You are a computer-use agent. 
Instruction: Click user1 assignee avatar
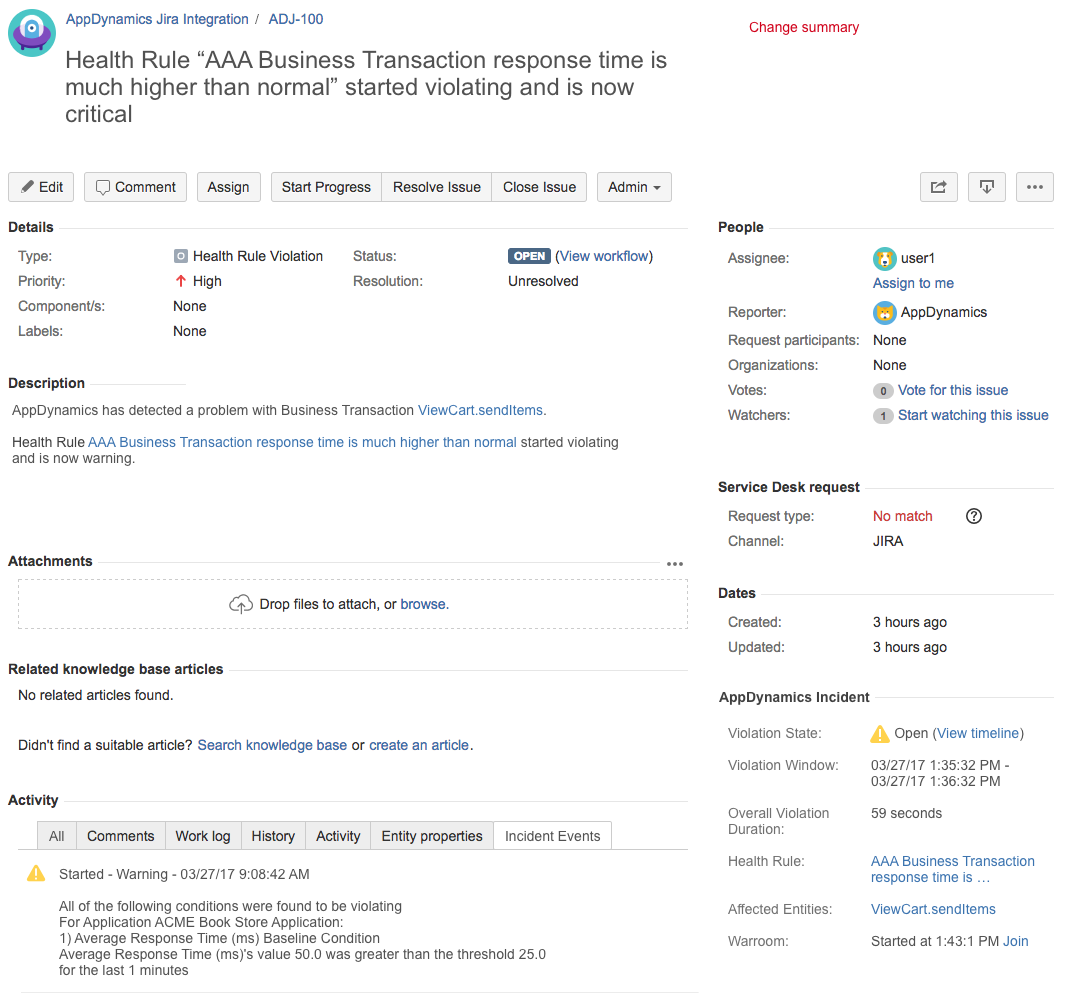884,258
